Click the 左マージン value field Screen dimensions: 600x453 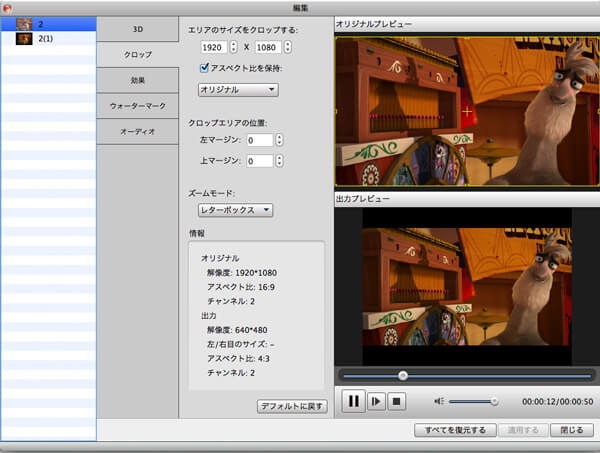click(259, 140)
